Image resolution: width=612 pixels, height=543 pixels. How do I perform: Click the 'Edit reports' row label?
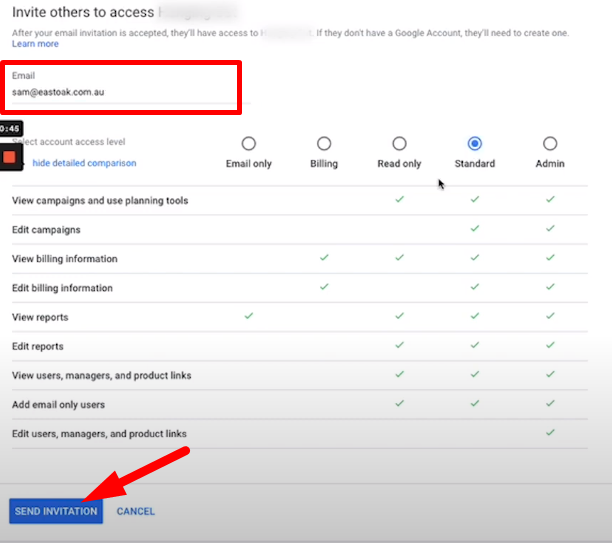[37, 346]
